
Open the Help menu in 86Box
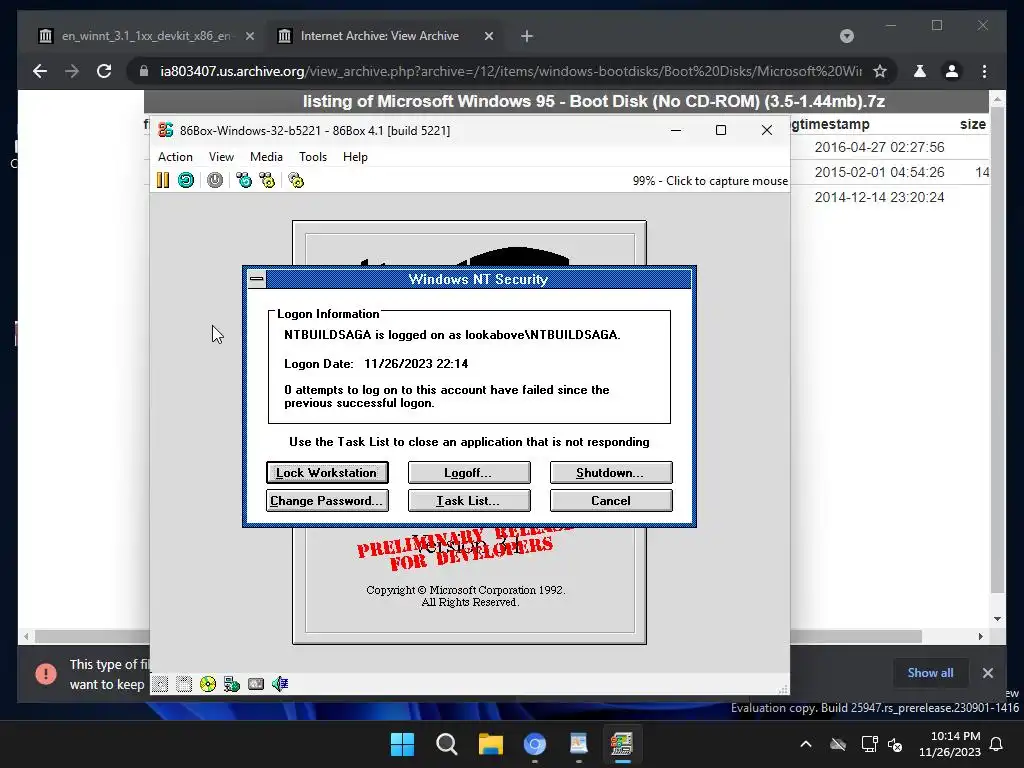[x=355, y=157]
